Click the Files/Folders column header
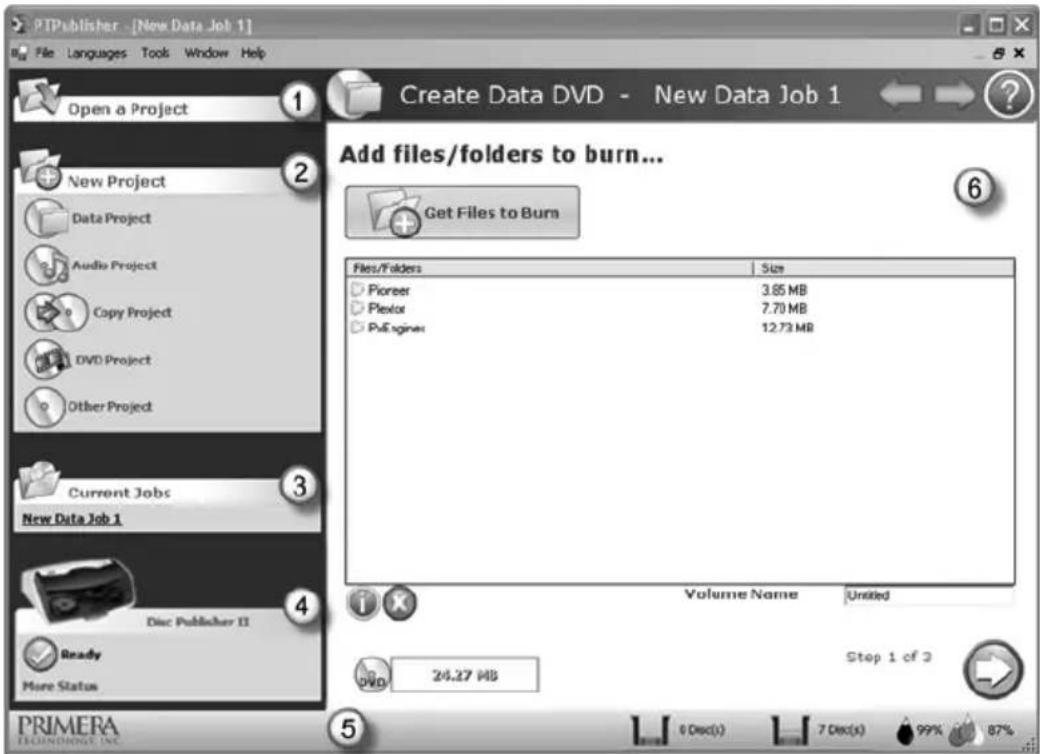This screenshot has height=754, width=1040. tap(549, 268)
